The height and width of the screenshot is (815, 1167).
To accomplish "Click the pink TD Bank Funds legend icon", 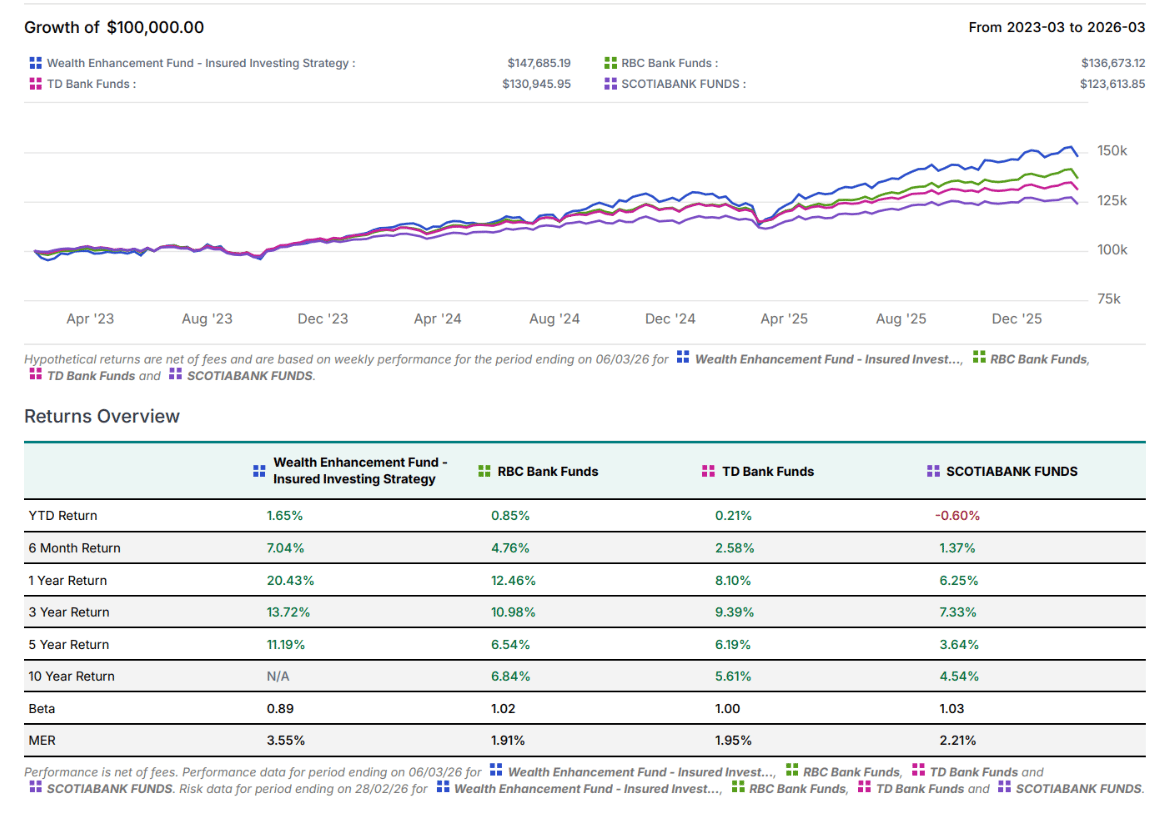I will (36, 84).
